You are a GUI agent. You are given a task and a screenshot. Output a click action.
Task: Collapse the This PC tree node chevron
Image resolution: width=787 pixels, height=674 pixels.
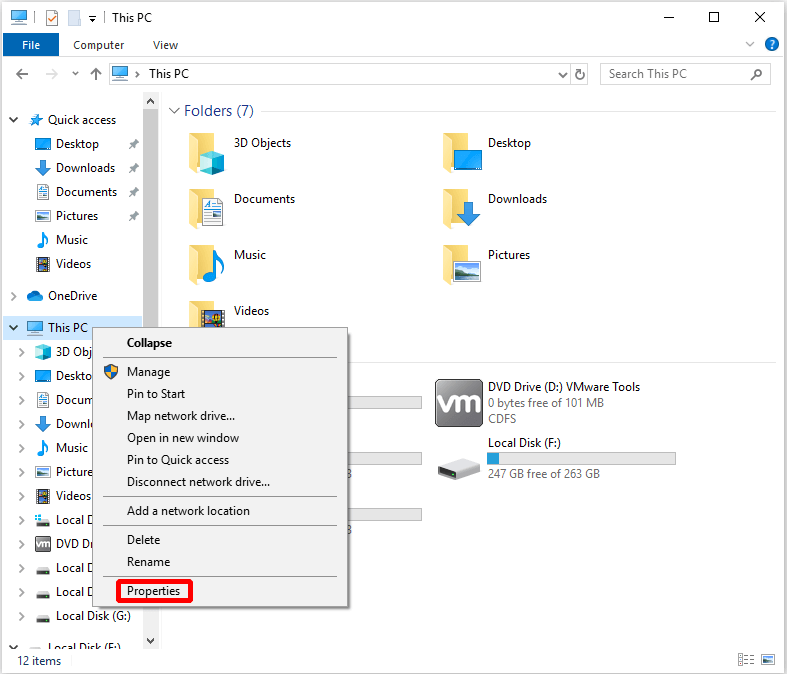pyautogui.click(x=14, y=328)
